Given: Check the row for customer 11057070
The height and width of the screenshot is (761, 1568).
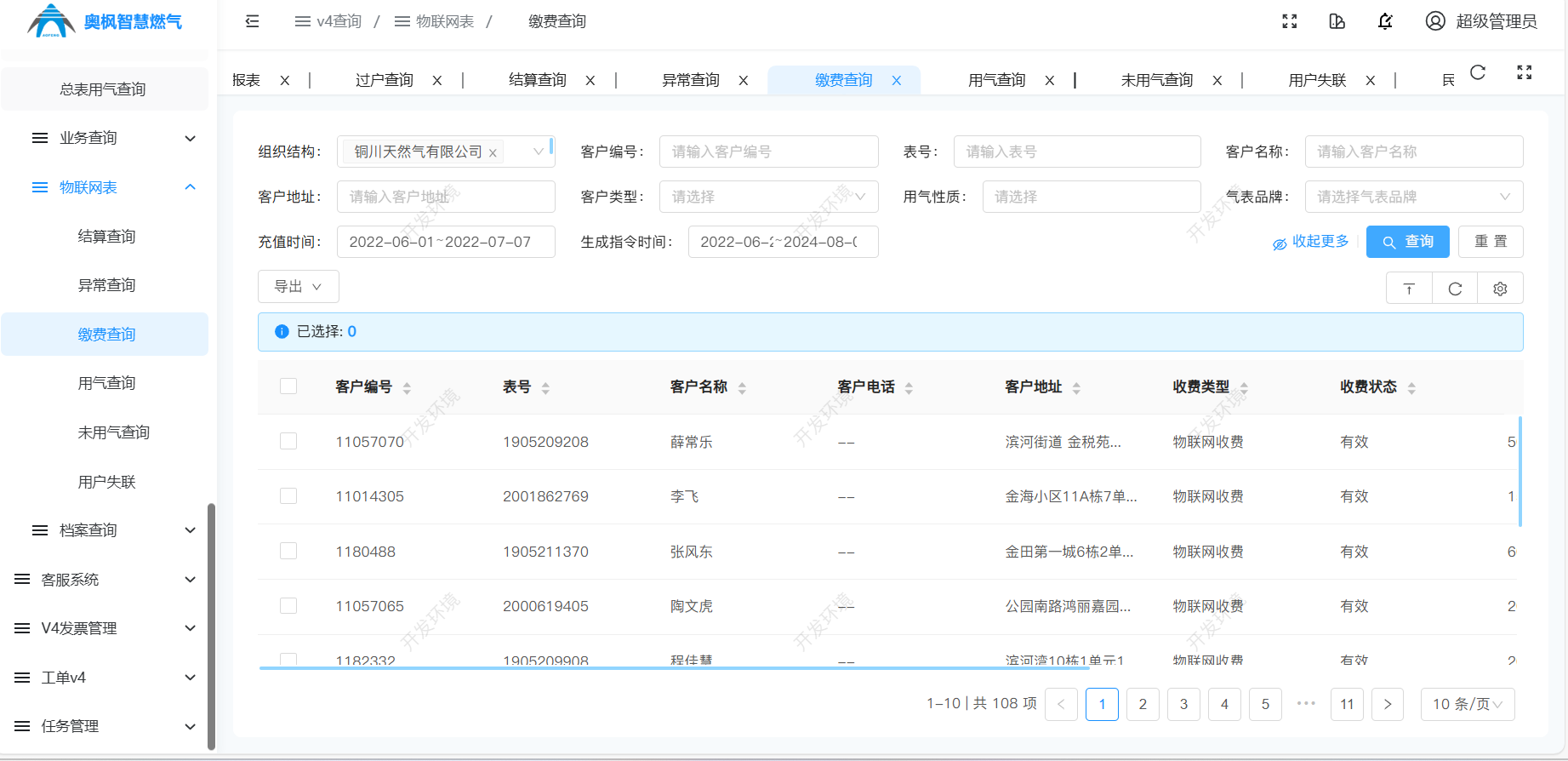Looking at the screenshot, I should click(288, 441).
